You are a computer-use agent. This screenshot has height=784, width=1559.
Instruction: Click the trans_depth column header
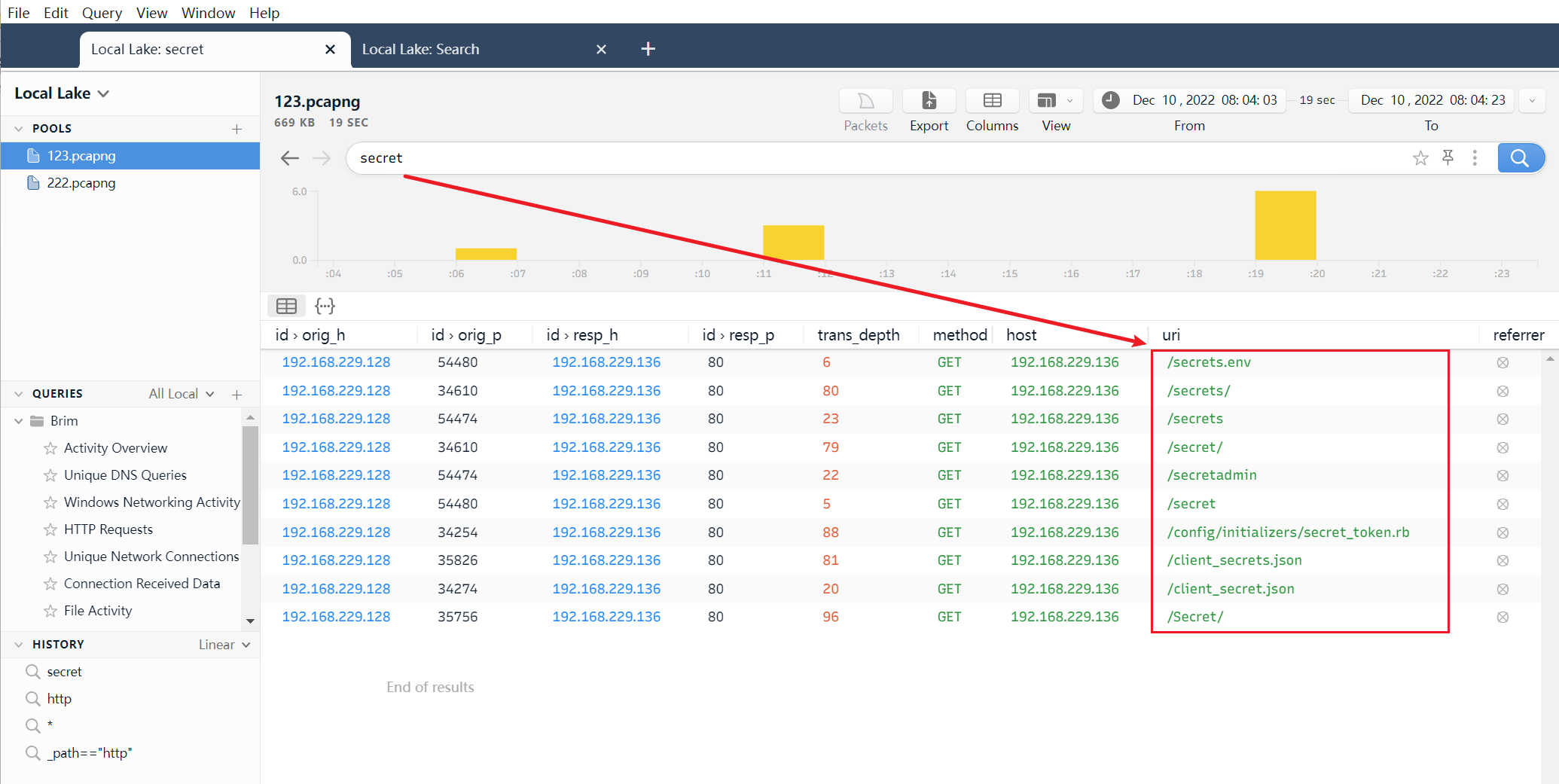point(859,335)
